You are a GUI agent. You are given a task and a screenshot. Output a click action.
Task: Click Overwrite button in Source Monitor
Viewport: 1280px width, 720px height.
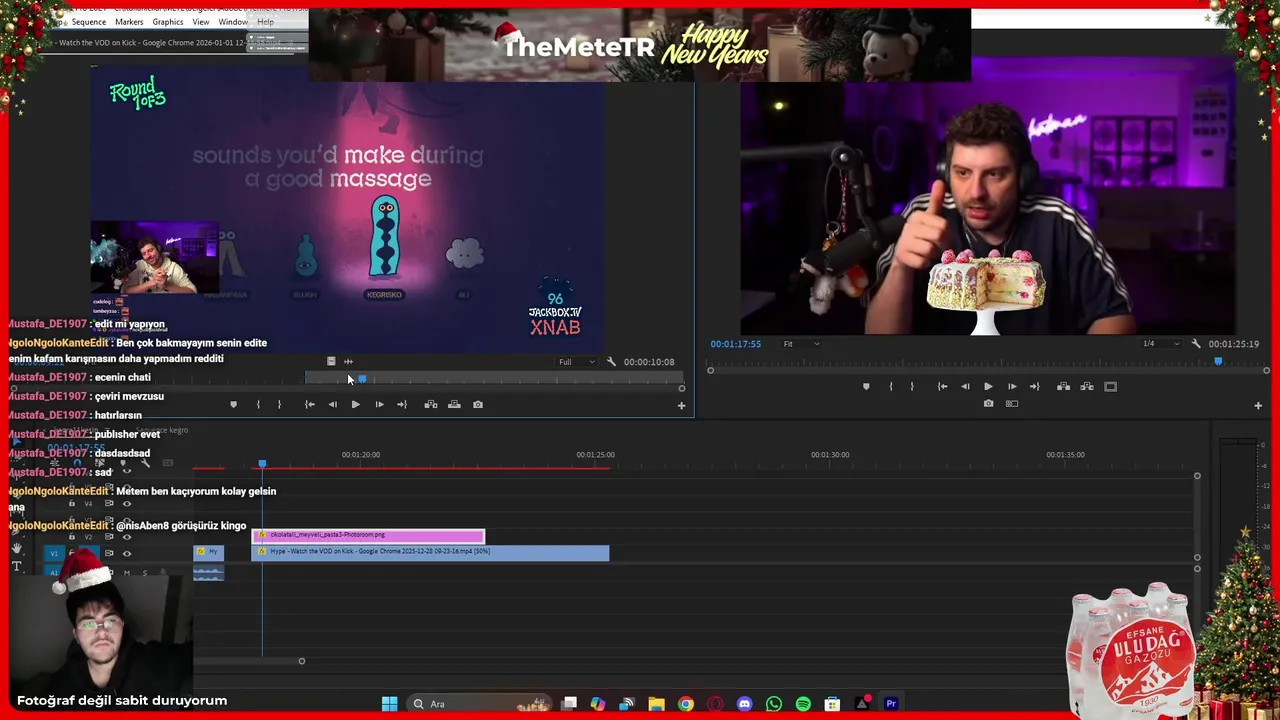454,405
